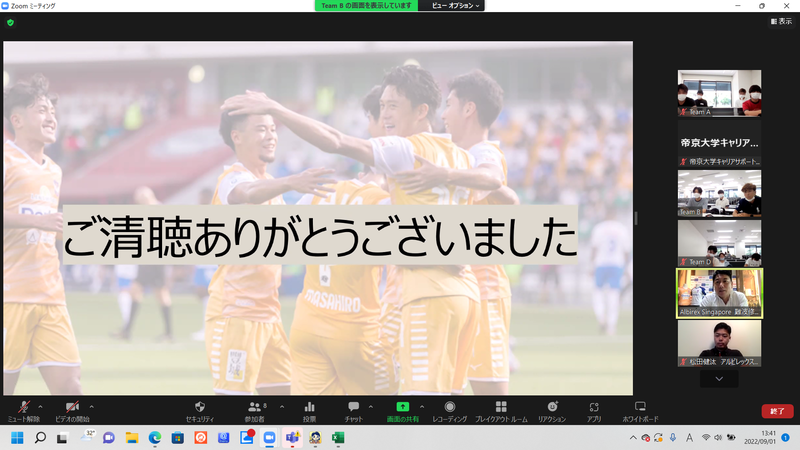The image size is (800, 450).
Task: Open the View Options (ビュー オプション) dropdown
Action: (x=456, y=6)
